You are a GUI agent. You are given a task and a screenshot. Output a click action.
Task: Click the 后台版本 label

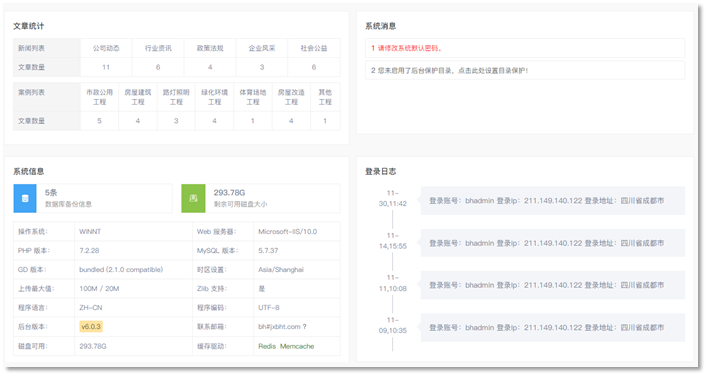click(x=32, y=326)
